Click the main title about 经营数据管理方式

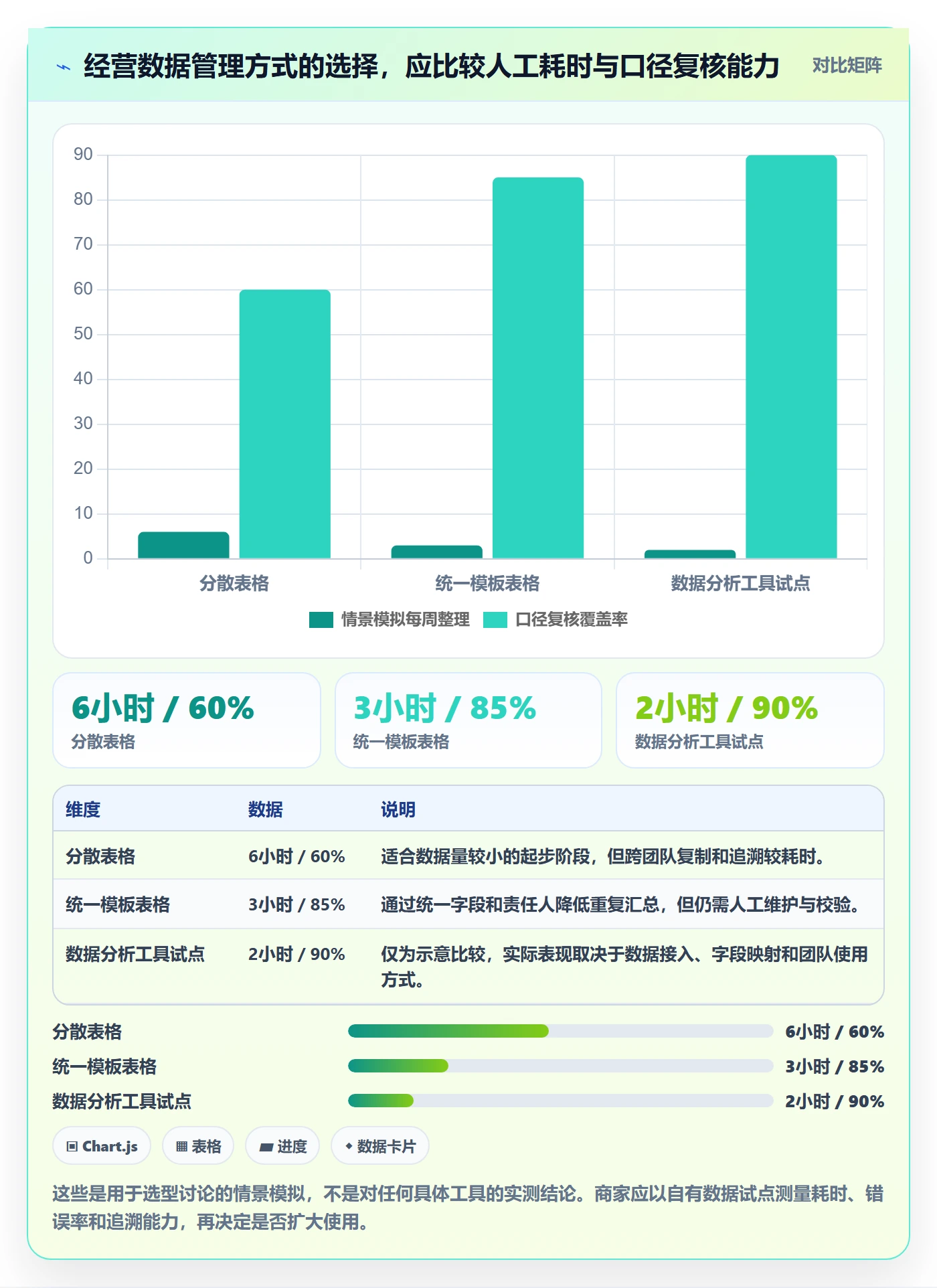click(431, 66)
